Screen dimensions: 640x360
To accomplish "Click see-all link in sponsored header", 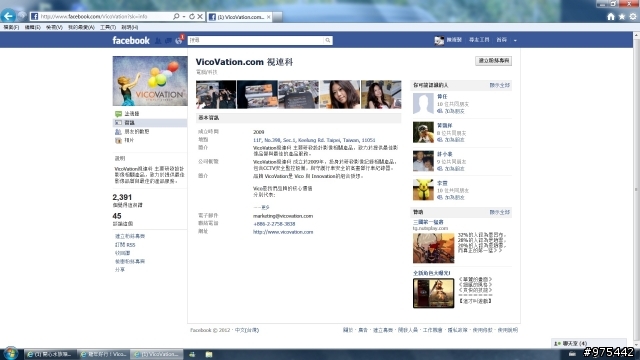I will (500, 212).
